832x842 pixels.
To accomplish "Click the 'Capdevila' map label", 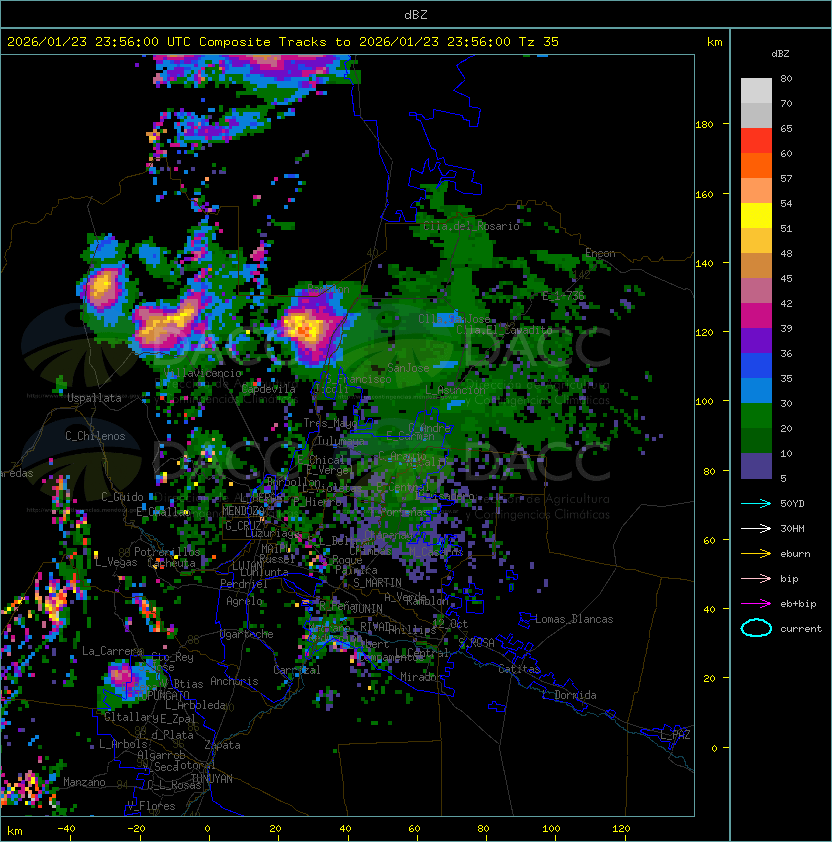I will click(x=269, y=389).
